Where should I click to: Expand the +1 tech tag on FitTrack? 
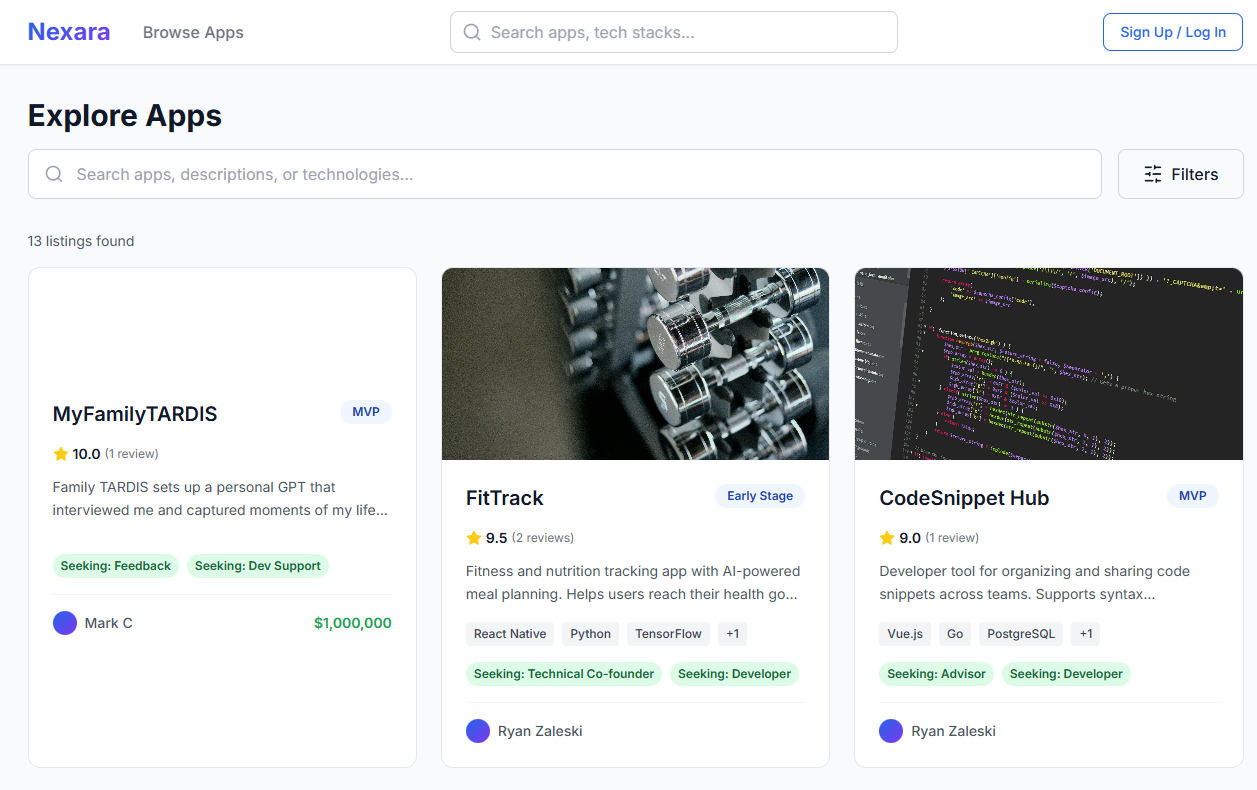[x=732, y=634]
